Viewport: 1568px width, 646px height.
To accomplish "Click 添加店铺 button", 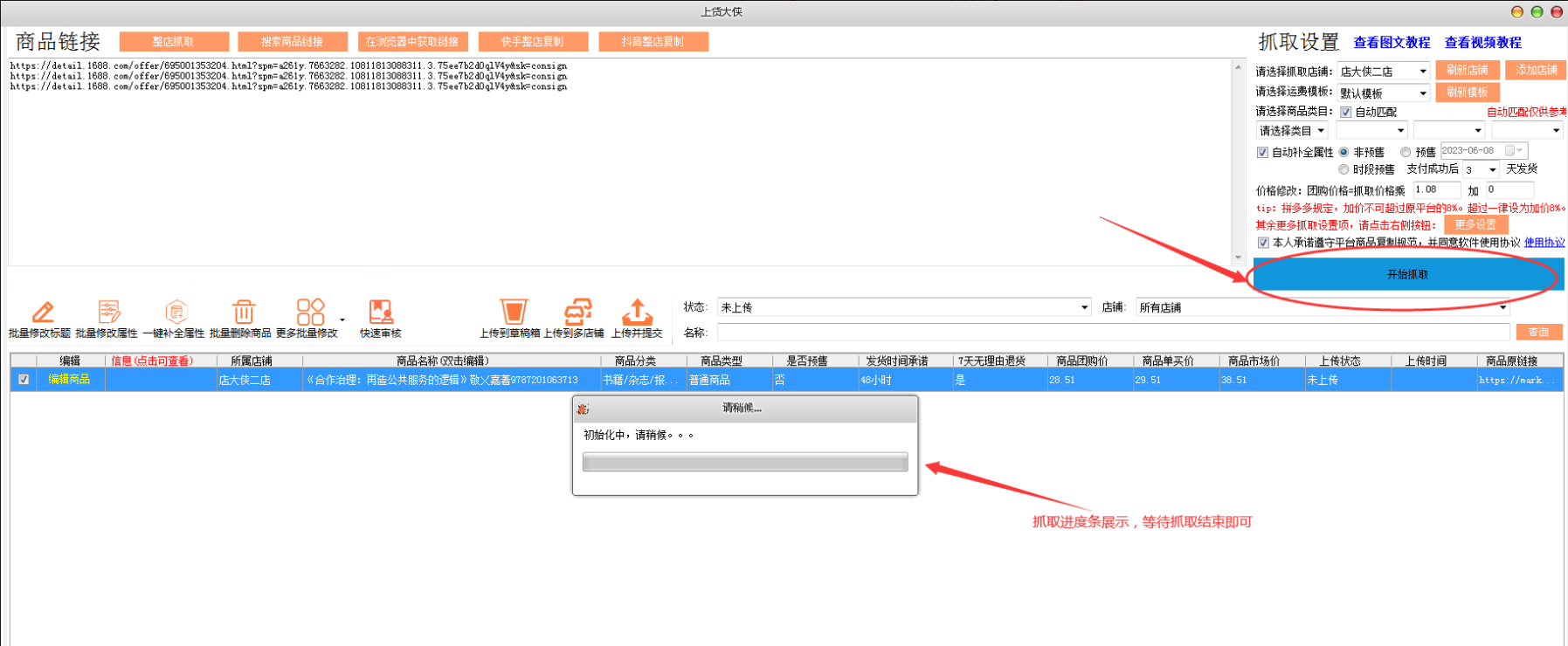I will pyautogui.click(x=1536, y=70).
